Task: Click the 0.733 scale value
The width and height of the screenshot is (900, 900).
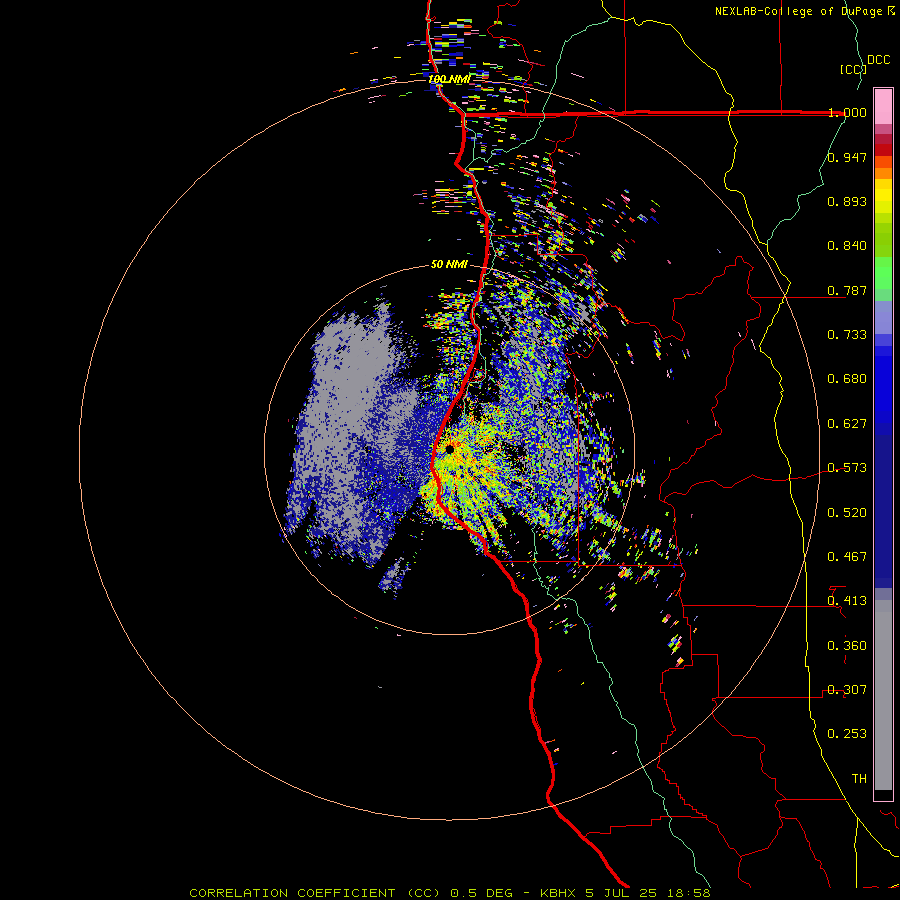Action: [x=847, y=335]
